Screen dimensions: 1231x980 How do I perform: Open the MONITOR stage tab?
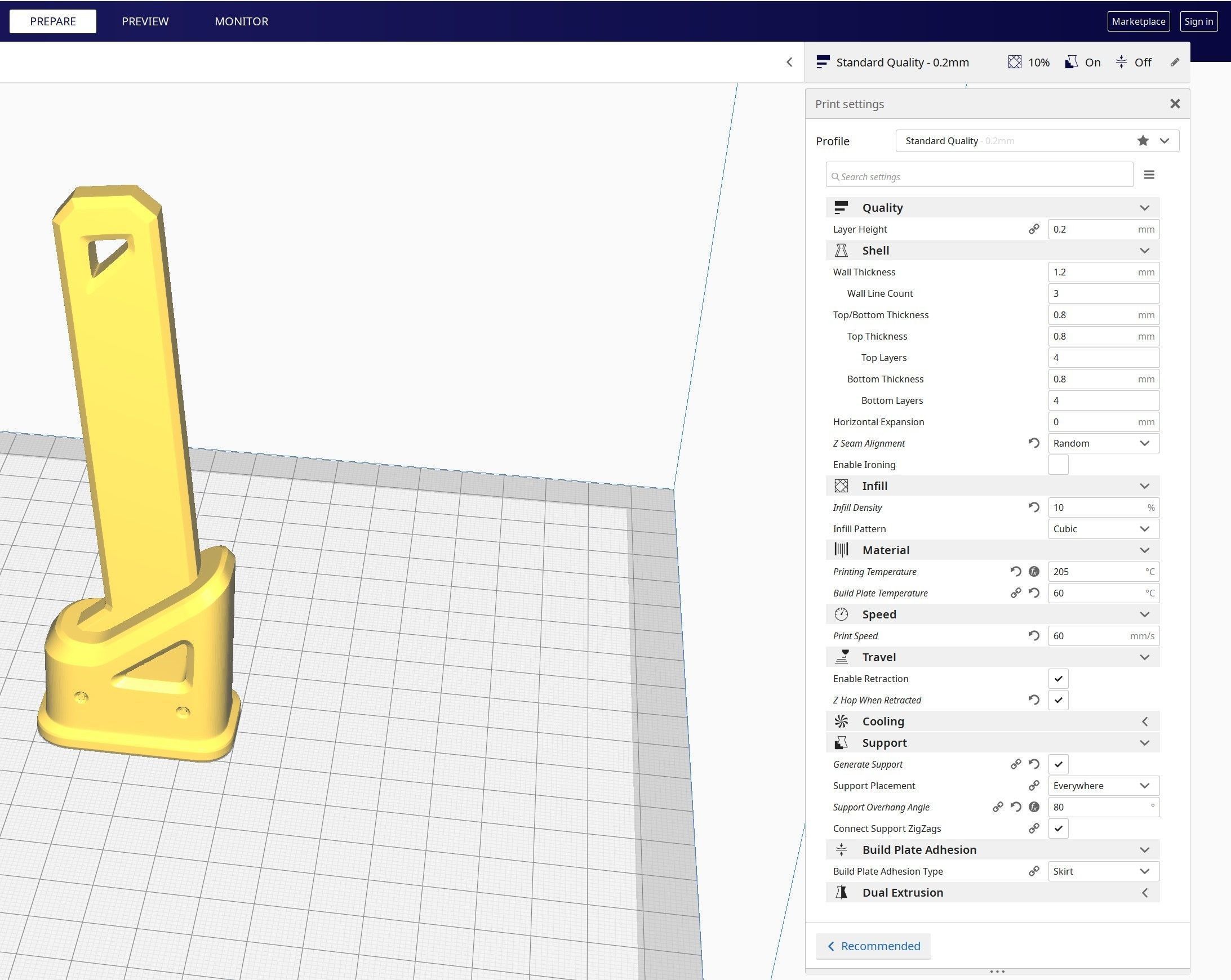point(241,21)
